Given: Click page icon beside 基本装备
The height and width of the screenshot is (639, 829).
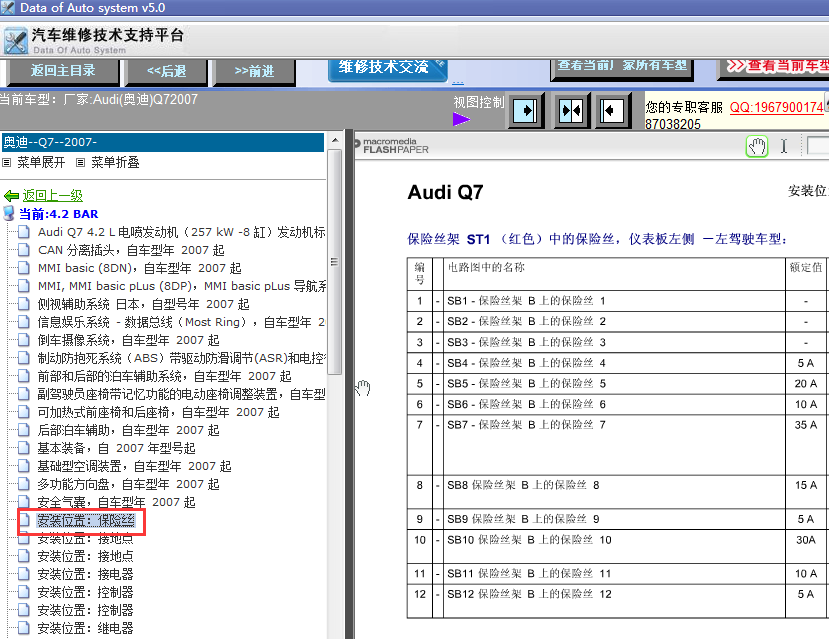Looking at the screenshot, I should [24, 447].
